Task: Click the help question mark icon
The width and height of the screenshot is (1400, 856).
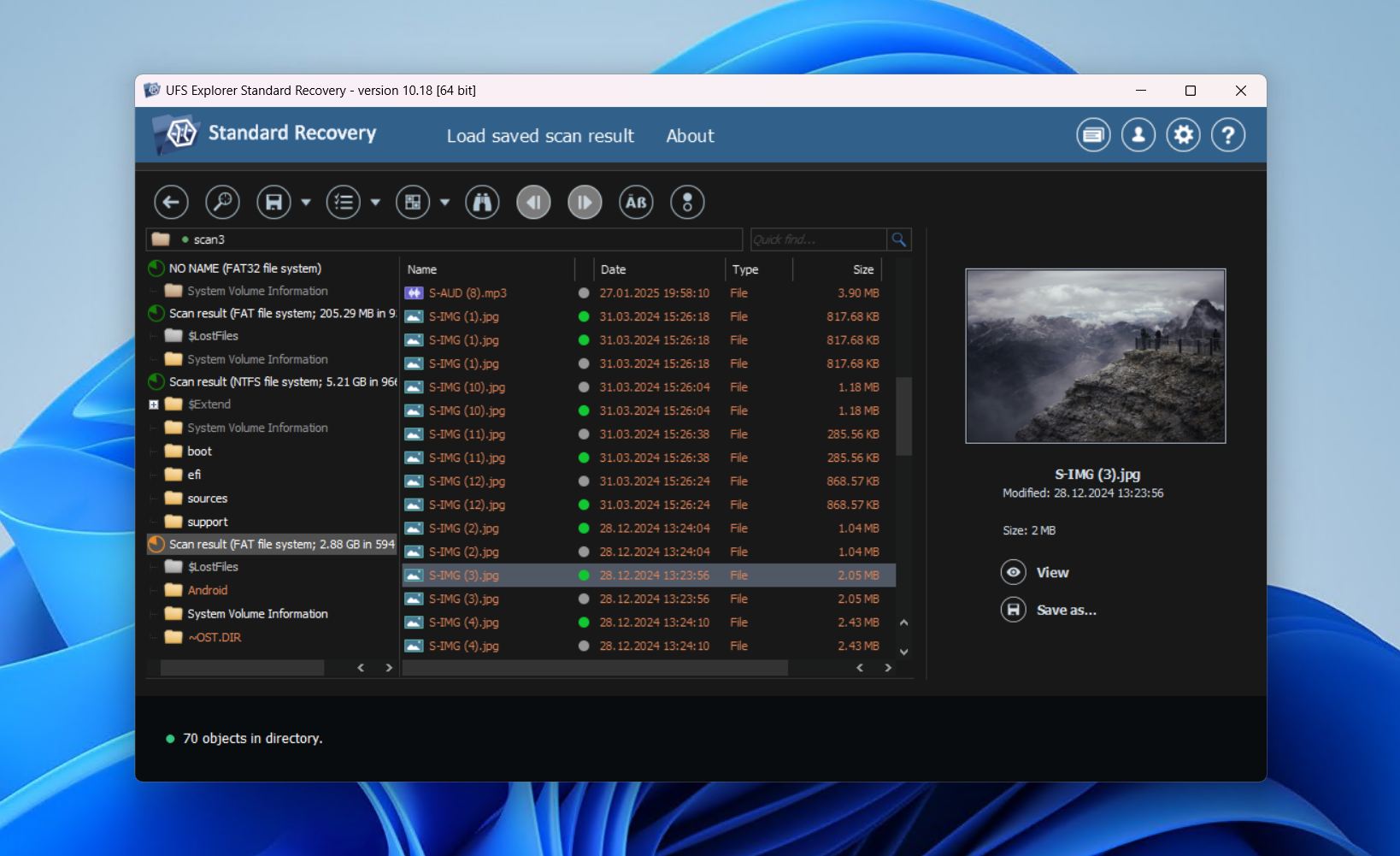Action: point(1228,134)
